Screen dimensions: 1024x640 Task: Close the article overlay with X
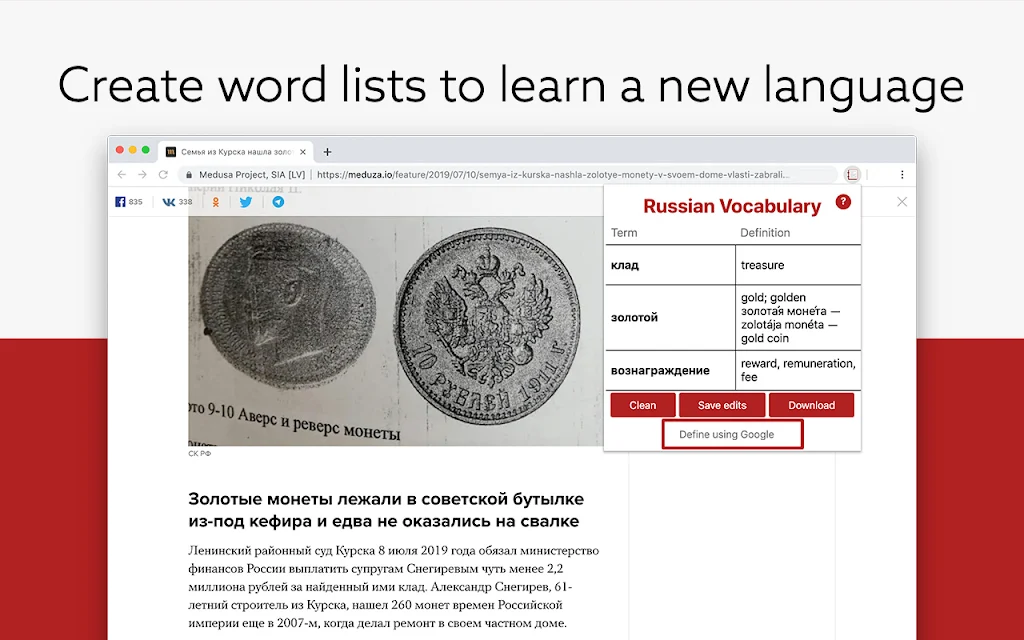[x=902, y=202]
